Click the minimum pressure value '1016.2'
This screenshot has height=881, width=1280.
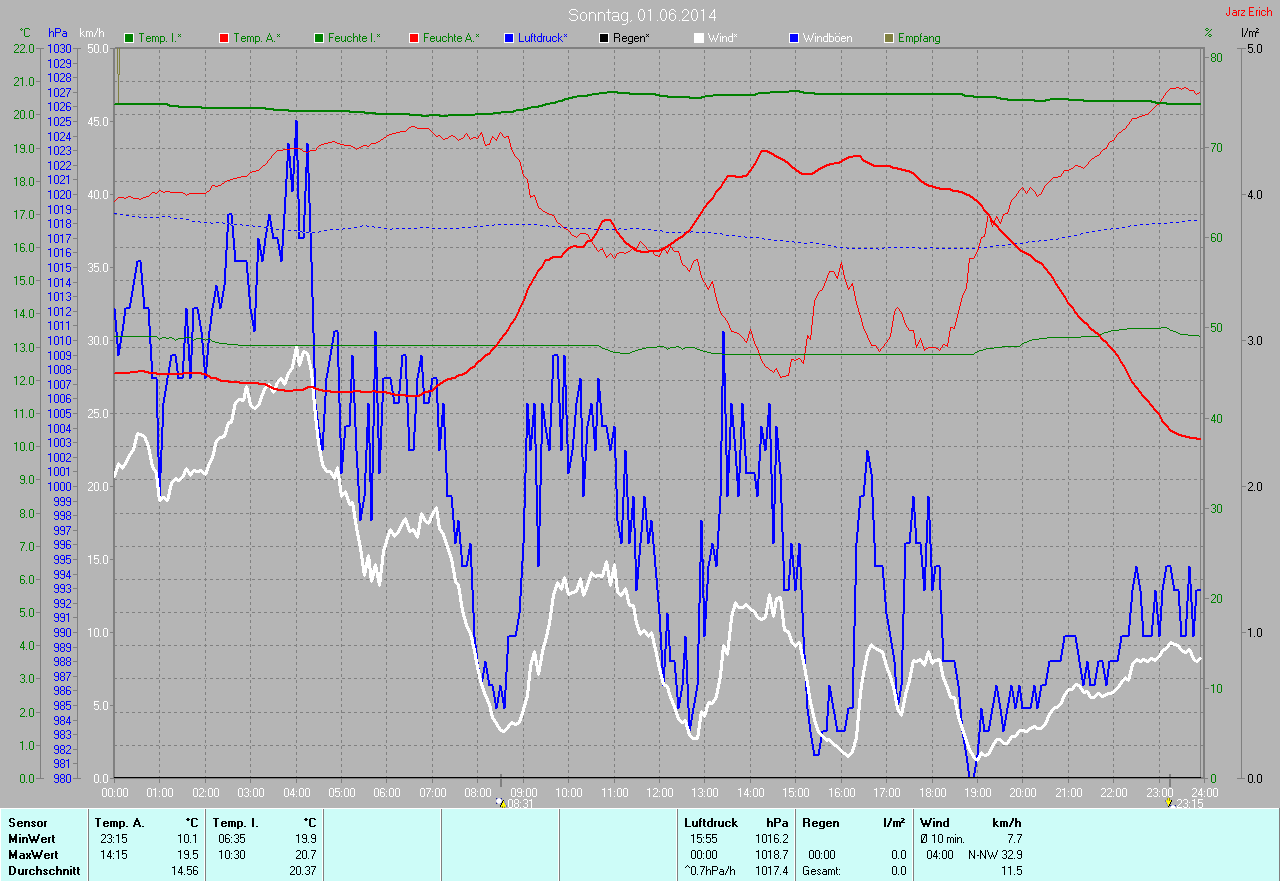coord(770,839)
